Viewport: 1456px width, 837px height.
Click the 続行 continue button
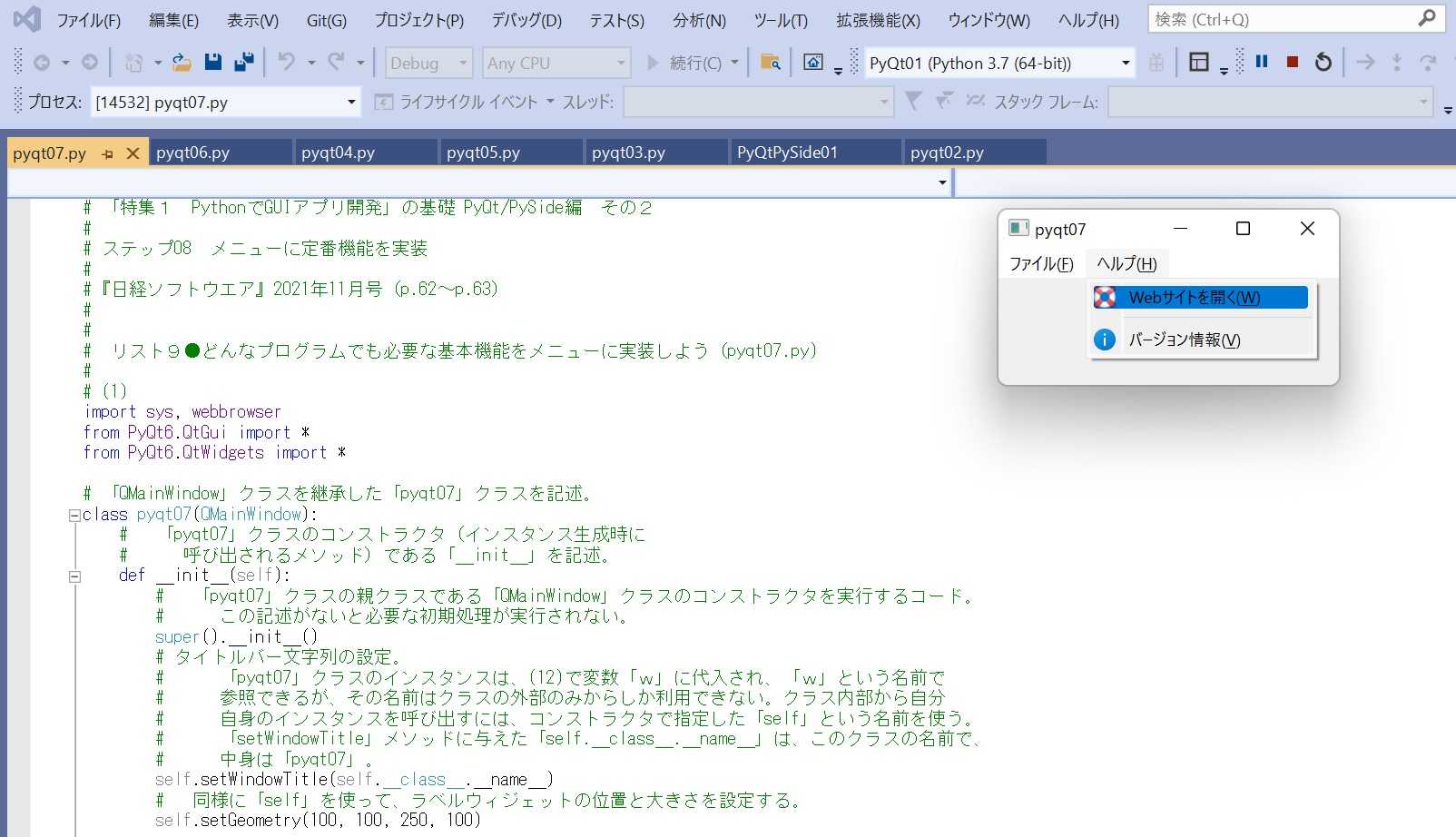point(693,62)
